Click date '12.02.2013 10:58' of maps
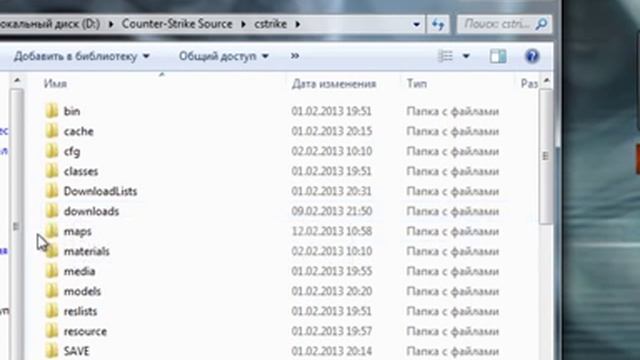Screen dimensions: 640x360 [x=331, y=231]
